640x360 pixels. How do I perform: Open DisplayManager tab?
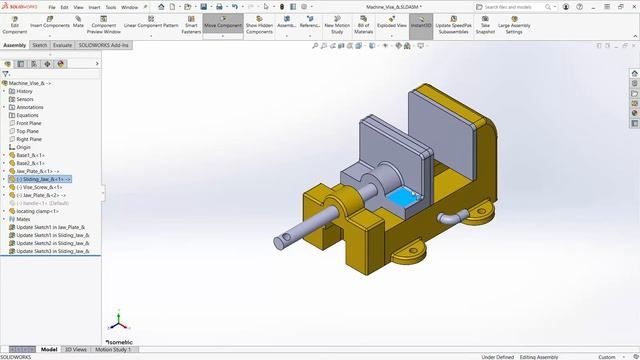(x=61, y=64)
